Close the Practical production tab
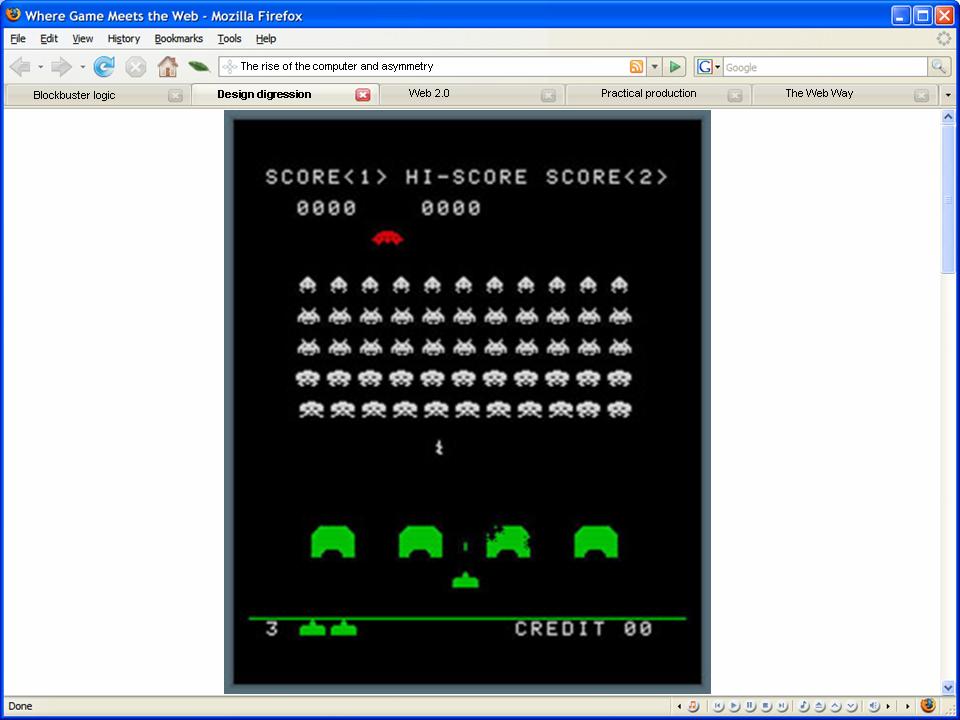The image size is (960, 720). (735, 96)
